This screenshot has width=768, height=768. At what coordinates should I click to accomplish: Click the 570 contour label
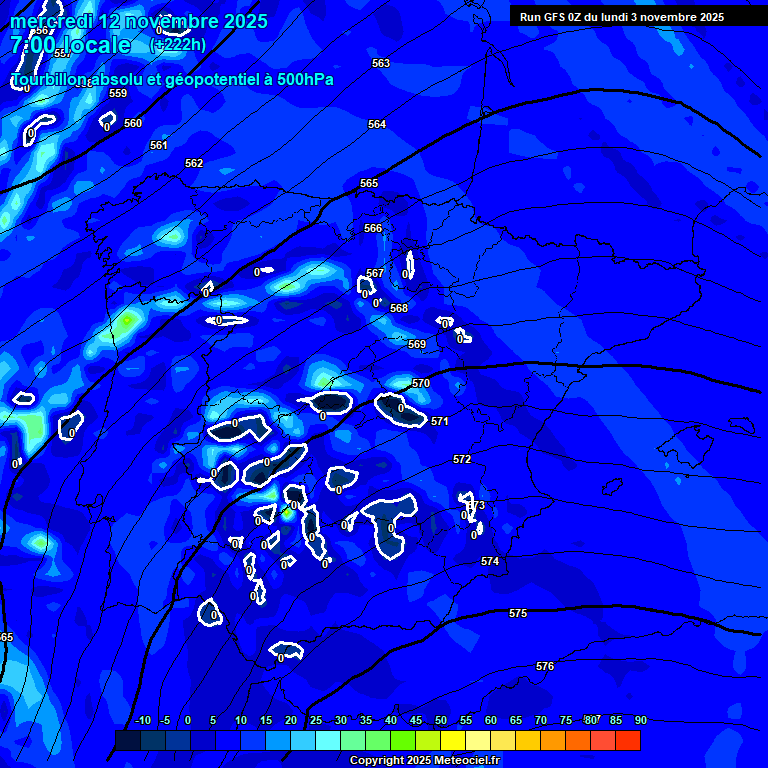[421, 383]
